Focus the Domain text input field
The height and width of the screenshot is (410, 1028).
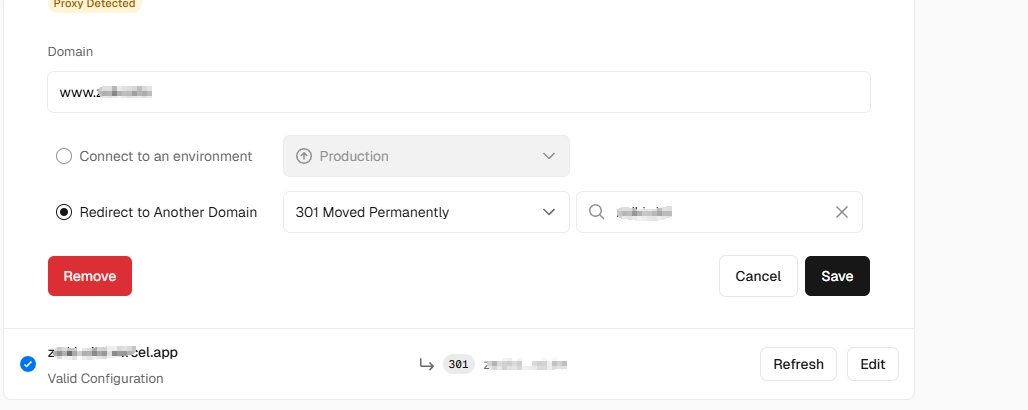click(458, 92)
